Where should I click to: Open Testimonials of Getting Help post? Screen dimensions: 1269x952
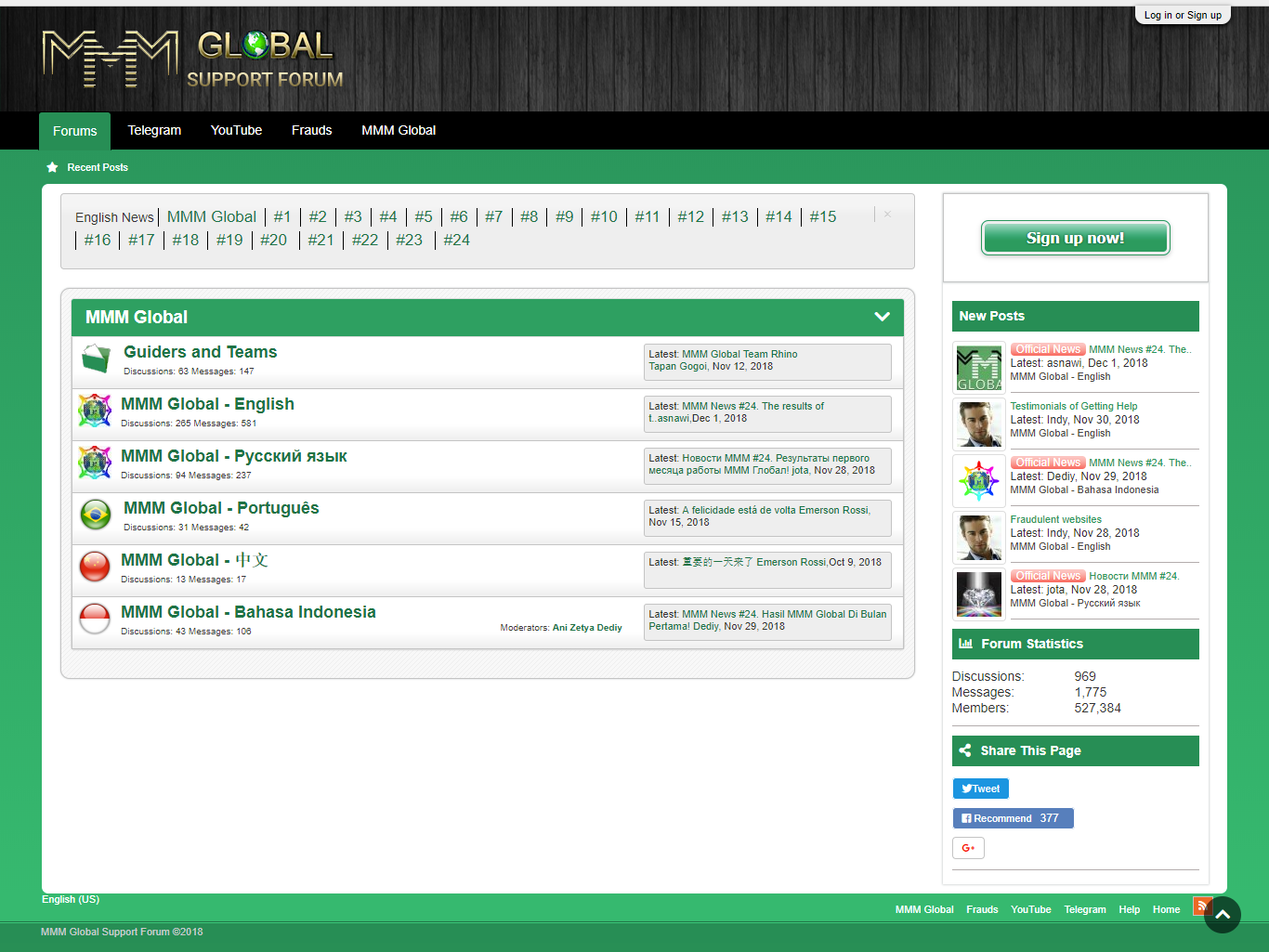click(1074, 406)
